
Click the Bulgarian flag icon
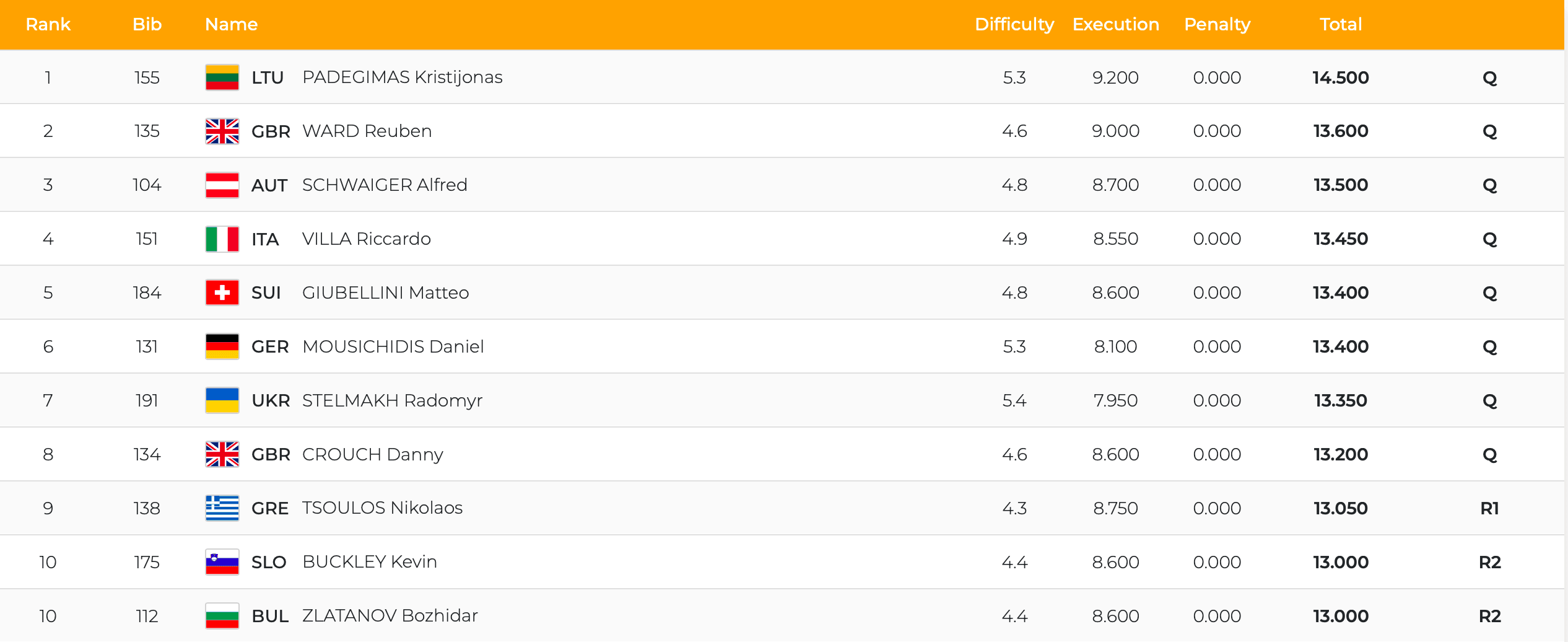(222, 616)
